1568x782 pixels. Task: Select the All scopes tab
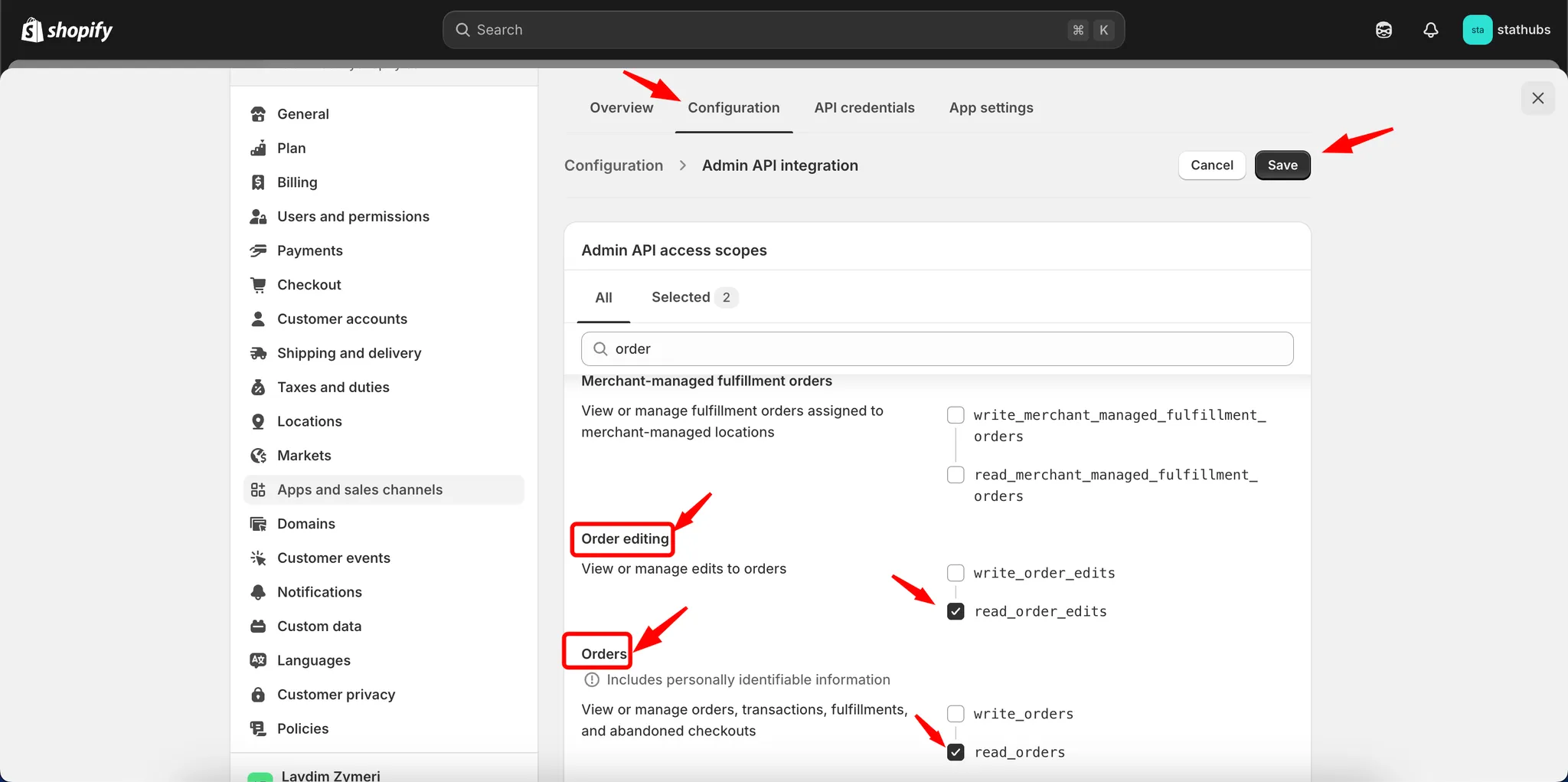pos(603,297)
